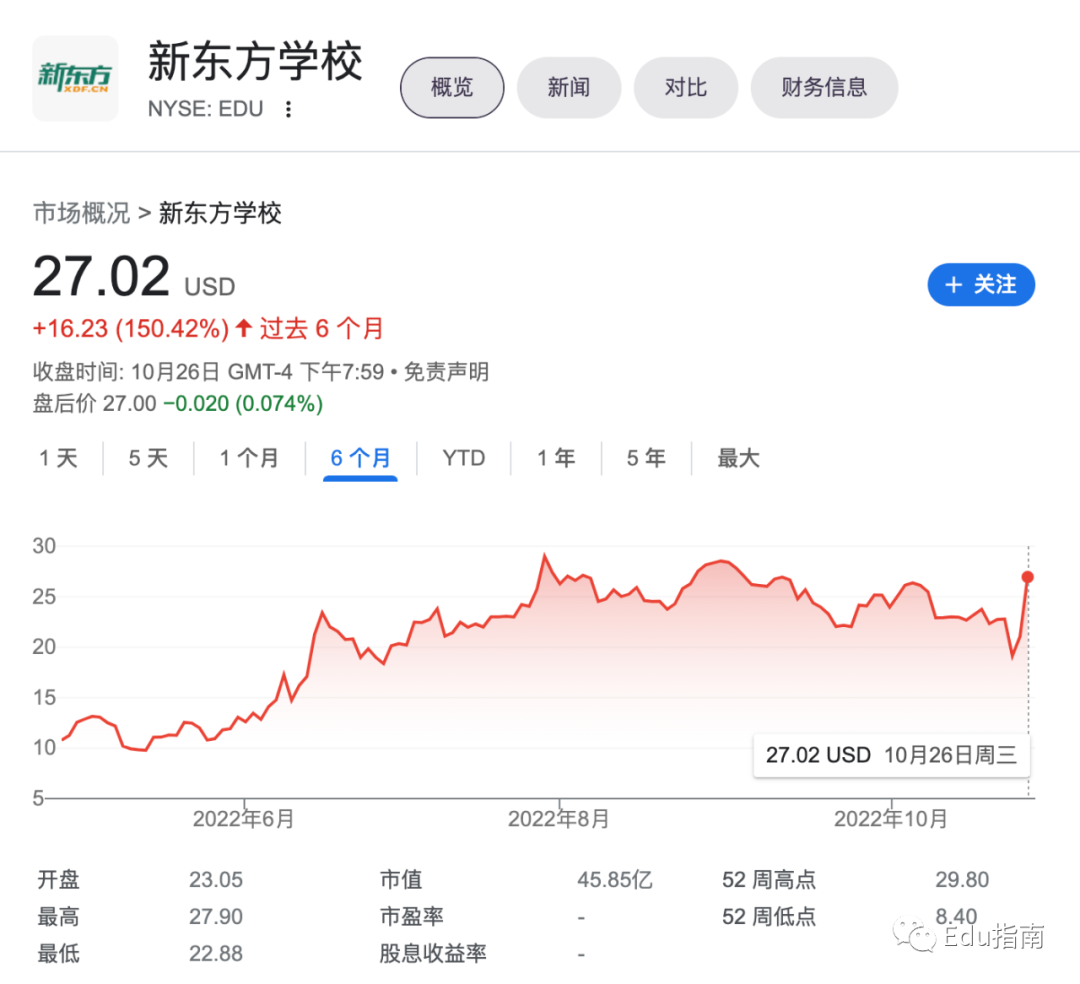Click the 27.02 USD 10月26日周三 tooltip
1080x984 pixels.
click(x=891, y=755)
